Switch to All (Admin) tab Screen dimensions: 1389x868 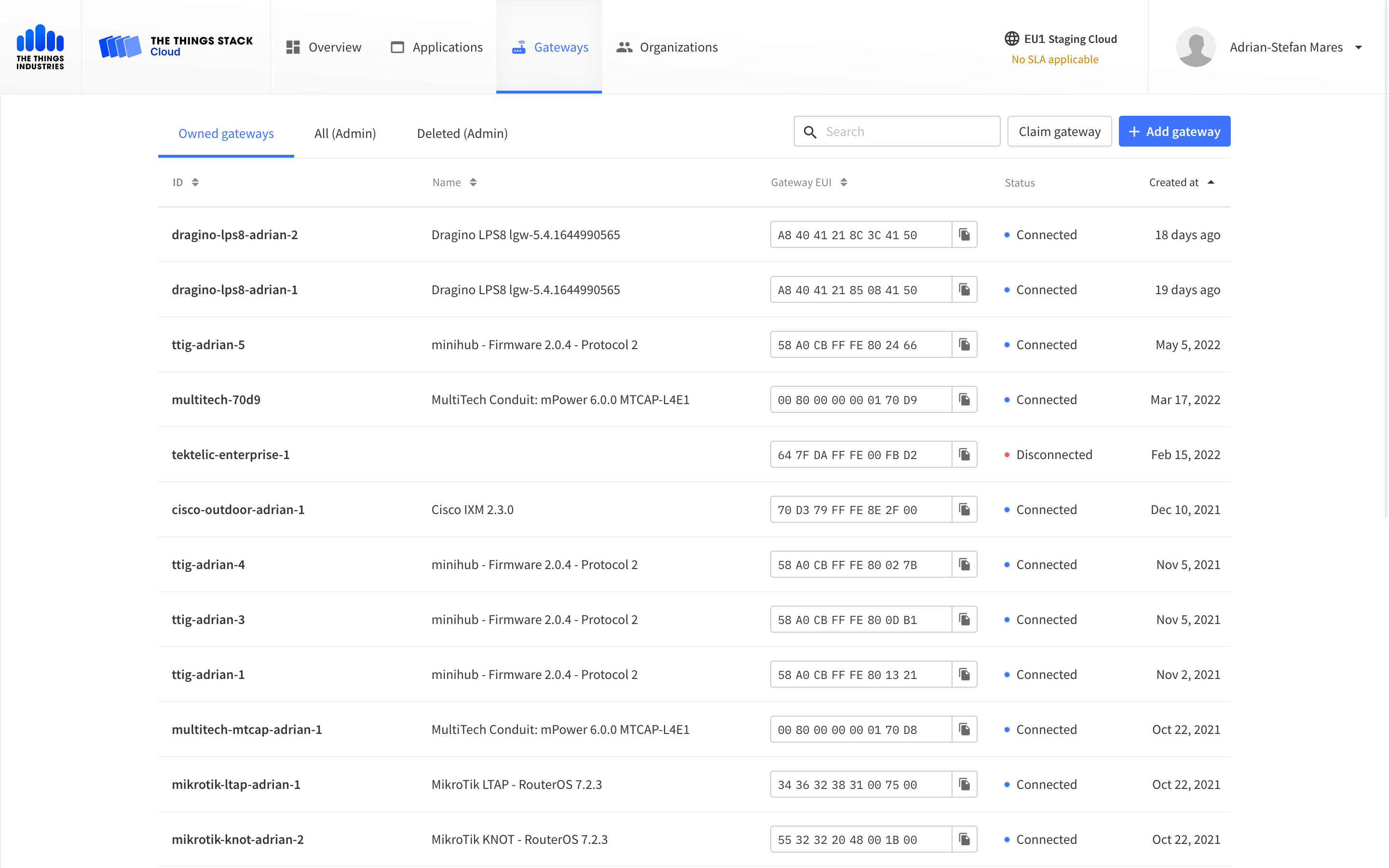pyautogui.click(x=345, y=132)
